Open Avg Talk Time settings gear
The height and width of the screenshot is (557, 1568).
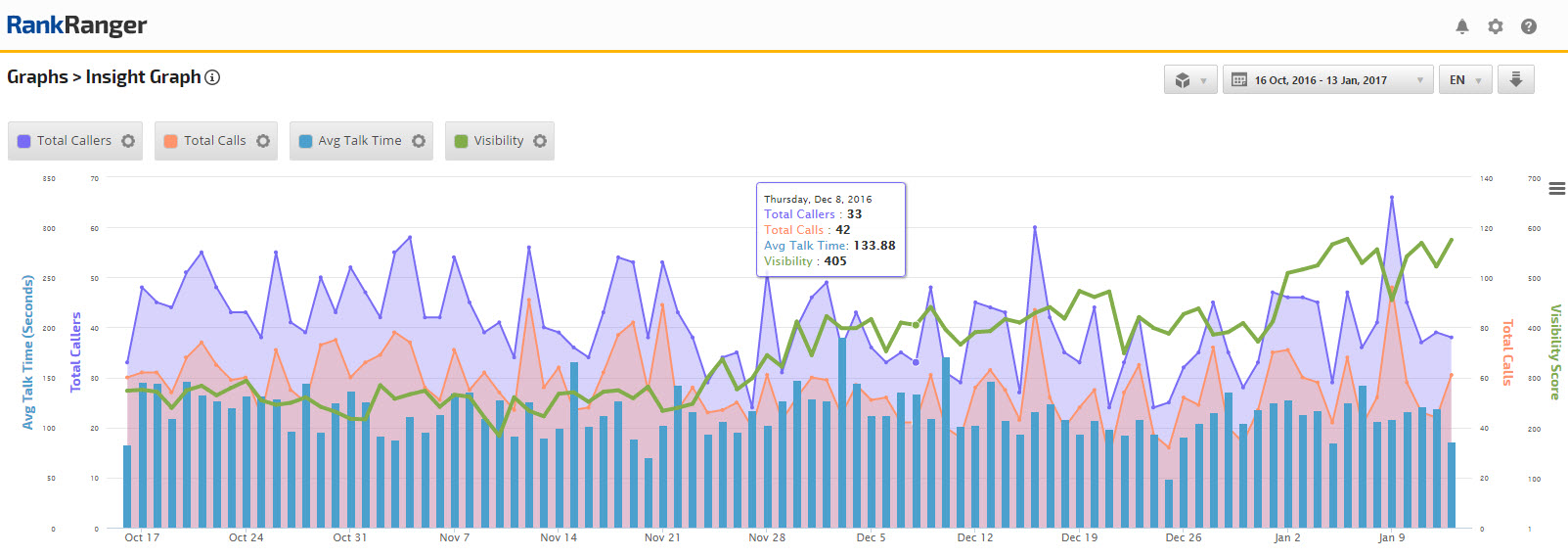pos(419,141)
